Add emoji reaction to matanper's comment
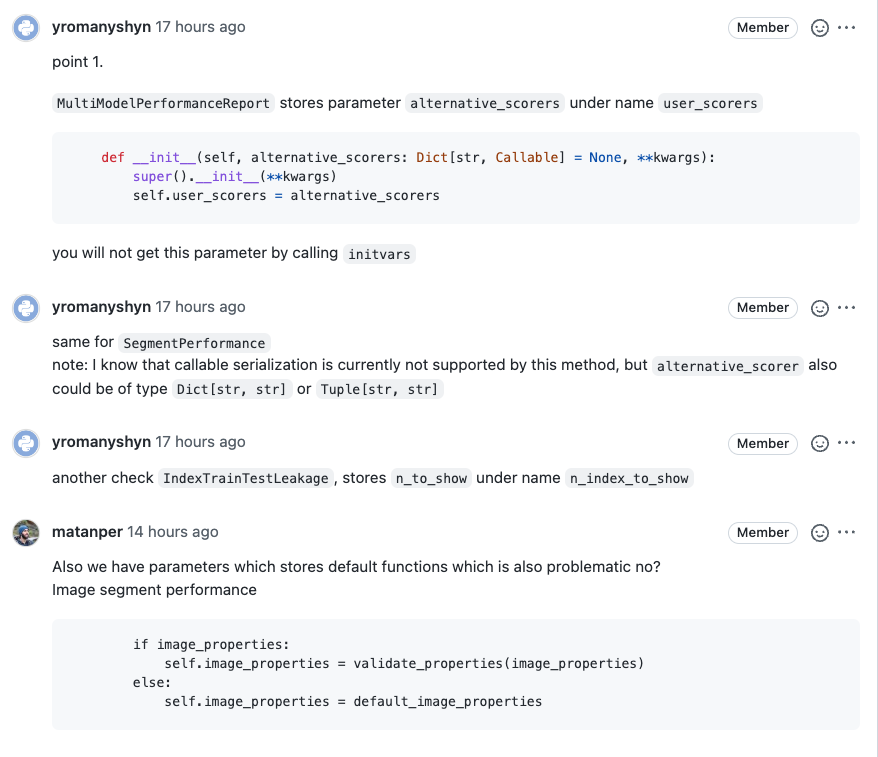878x757 pixels. click(x=820, y=532)
